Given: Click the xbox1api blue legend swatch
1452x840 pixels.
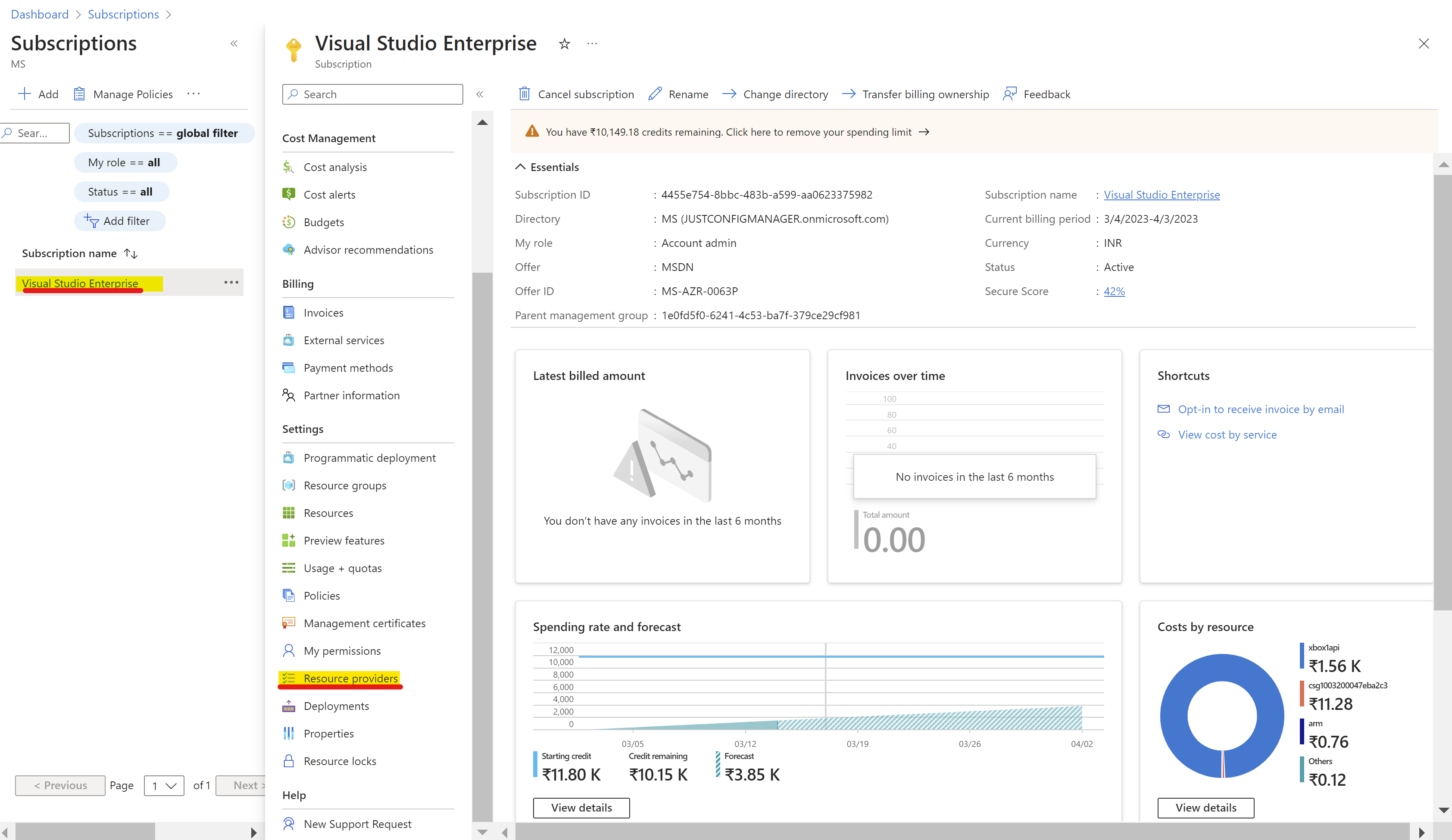Looking at the screenshot, I should 1302,656.
